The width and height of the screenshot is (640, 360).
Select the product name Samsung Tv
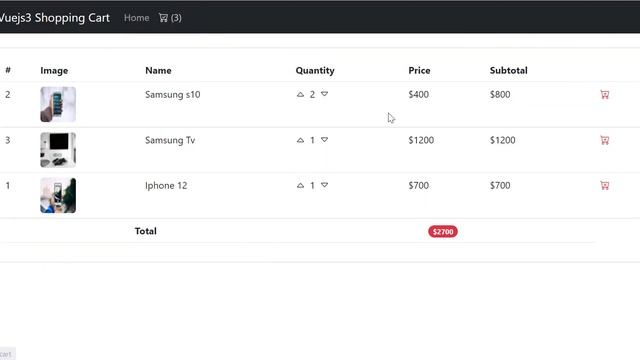pyautogui.click(x=170, y=140)
